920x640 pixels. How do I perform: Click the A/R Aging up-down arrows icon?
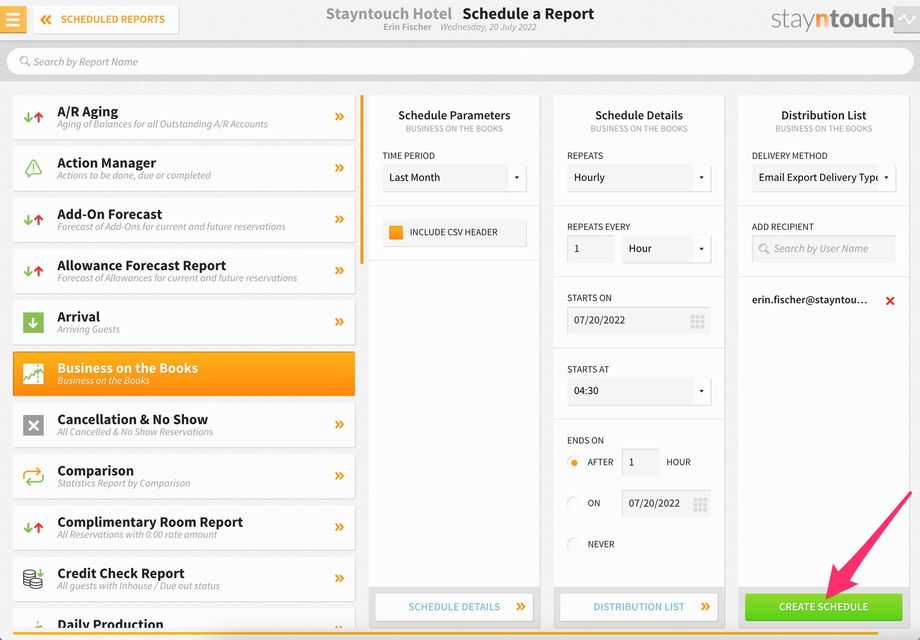tap(33, 117)
